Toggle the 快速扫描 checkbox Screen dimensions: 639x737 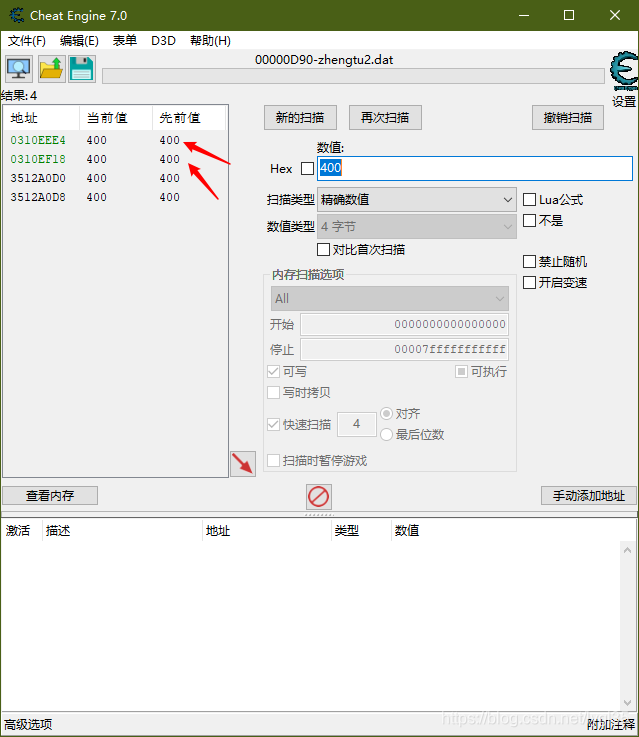273,424
